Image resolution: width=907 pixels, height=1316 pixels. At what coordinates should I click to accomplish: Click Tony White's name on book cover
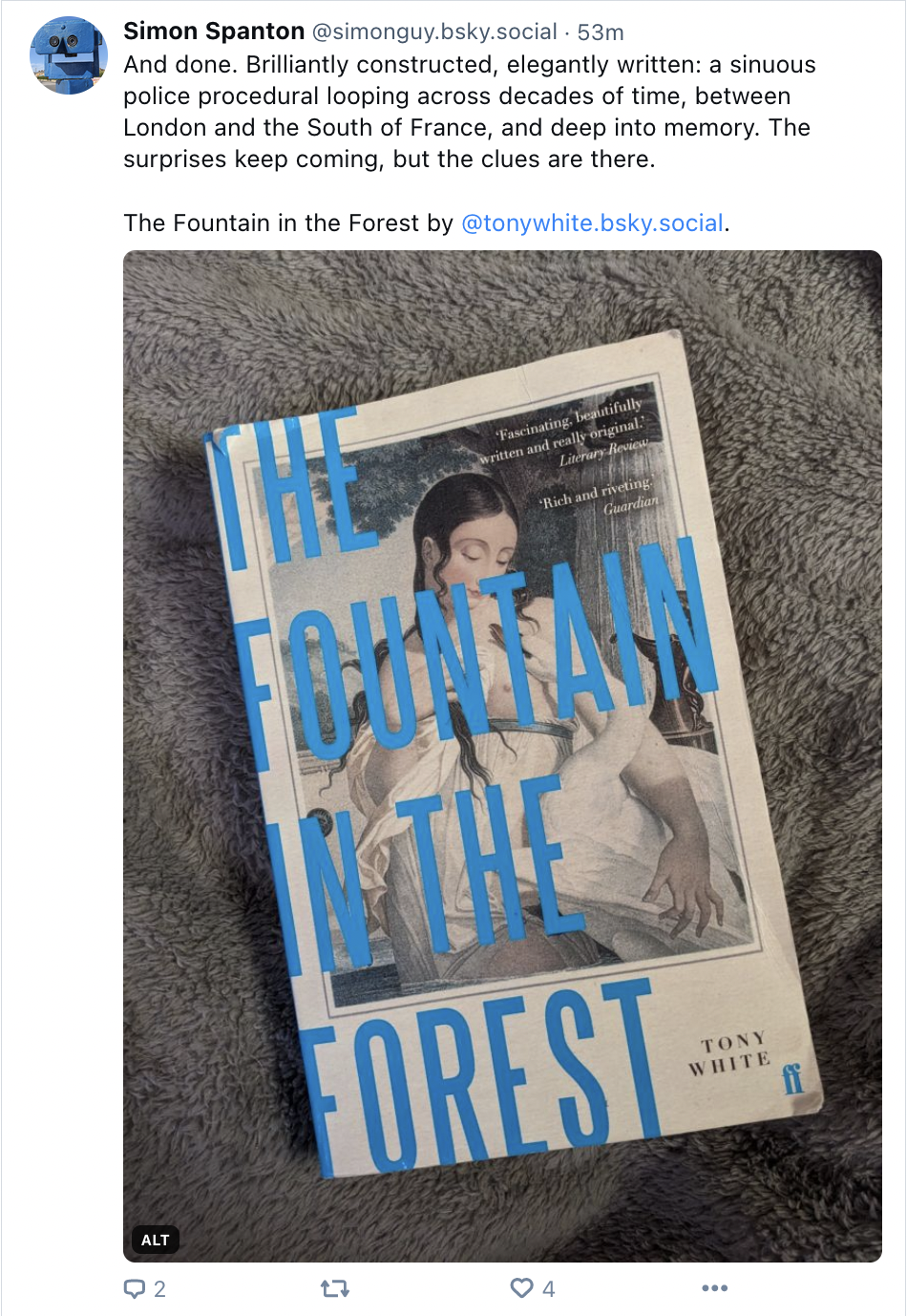click(730, 1052)
